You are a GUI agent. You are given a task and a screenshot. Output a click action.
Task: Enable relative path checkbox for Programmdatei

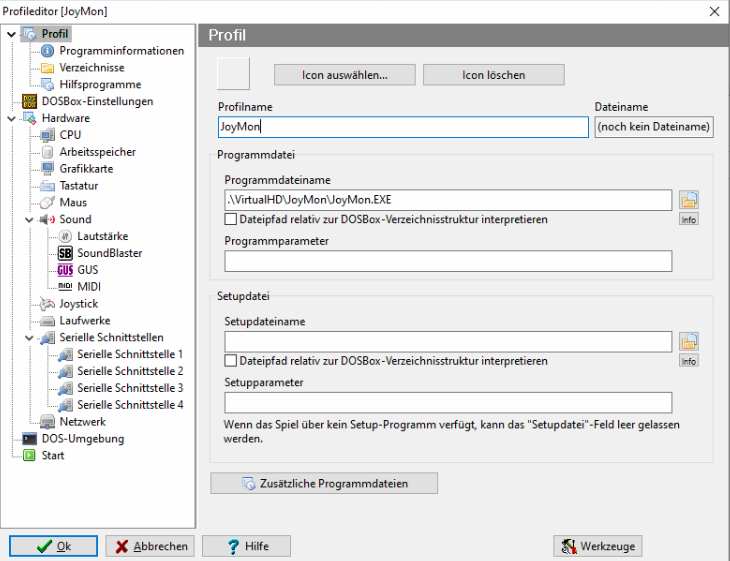(231, 219)
